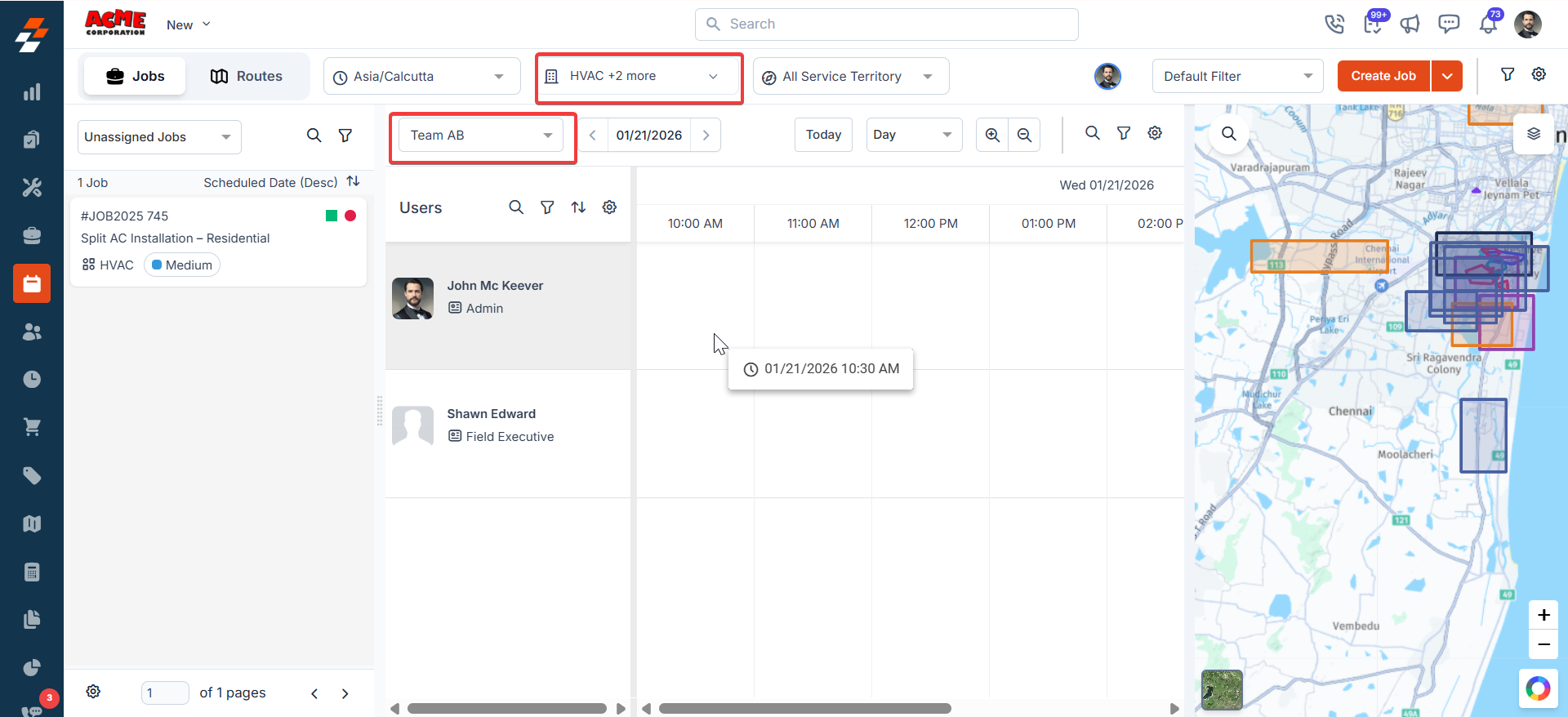Open the shopping cart icon in sidebar
Viewport: 1568px width, 717px height.
click(x=32, y=427)
